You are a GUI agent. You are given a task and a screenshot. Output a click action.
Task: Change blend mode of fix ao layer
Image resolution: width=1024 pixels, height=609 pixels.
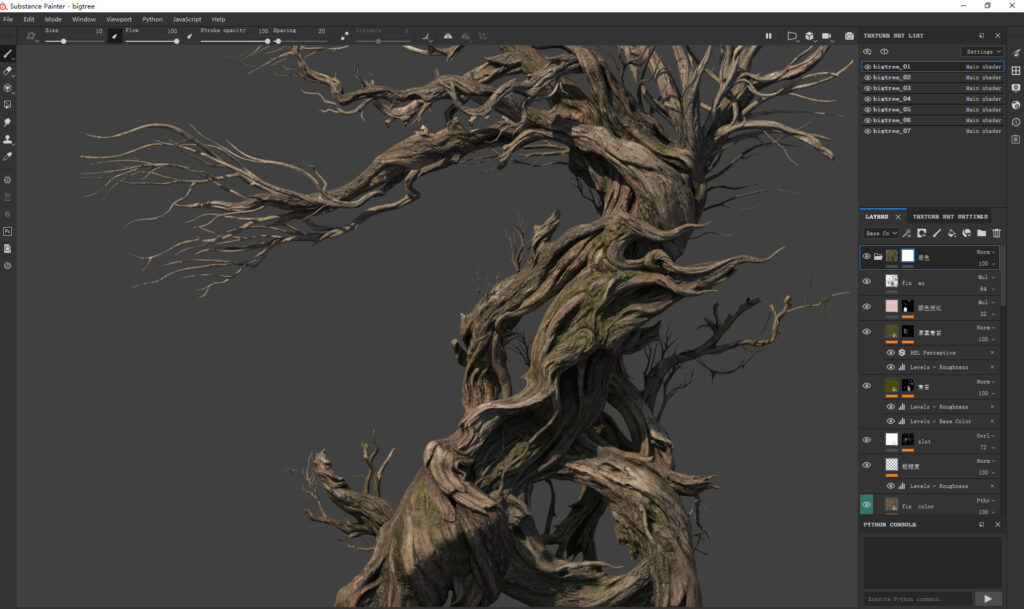(985, 277)
